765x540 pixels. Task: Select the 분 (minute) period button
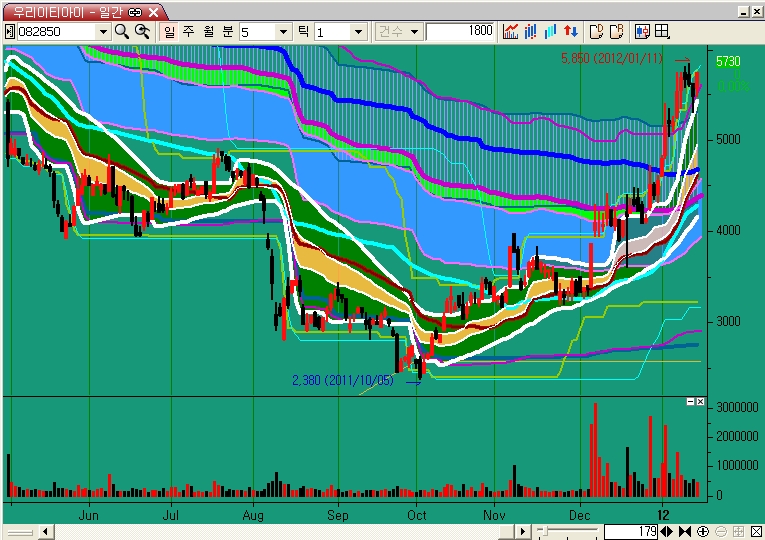(x=227, y=31)
